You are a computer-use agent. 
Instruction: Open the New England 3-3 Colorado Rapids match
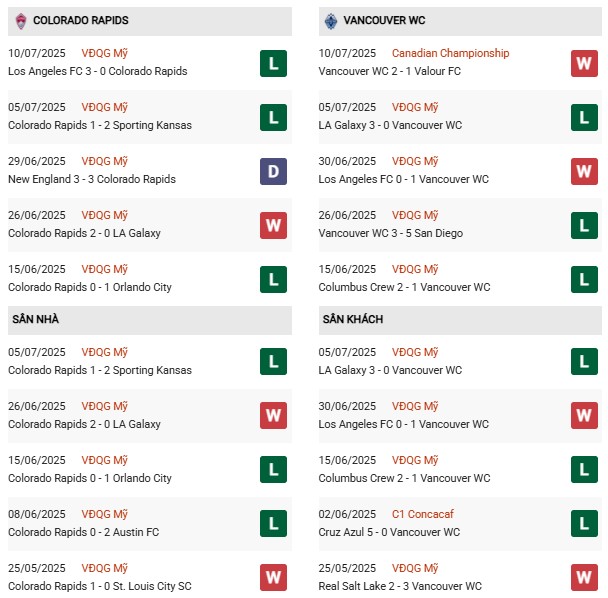click(x=92, y=179)
